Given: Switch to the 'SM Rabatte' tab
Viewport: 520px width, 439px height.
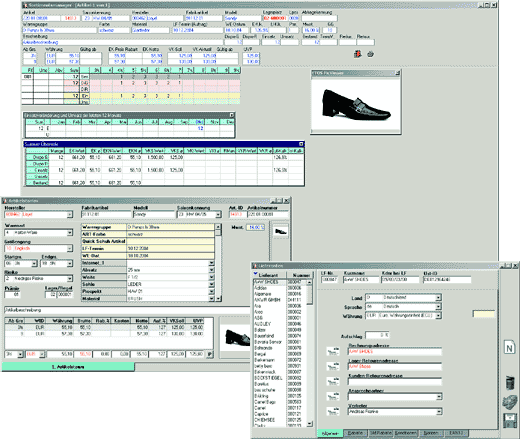Looking at the screenshot, I should pyautogui.click(x=380, y=433).
